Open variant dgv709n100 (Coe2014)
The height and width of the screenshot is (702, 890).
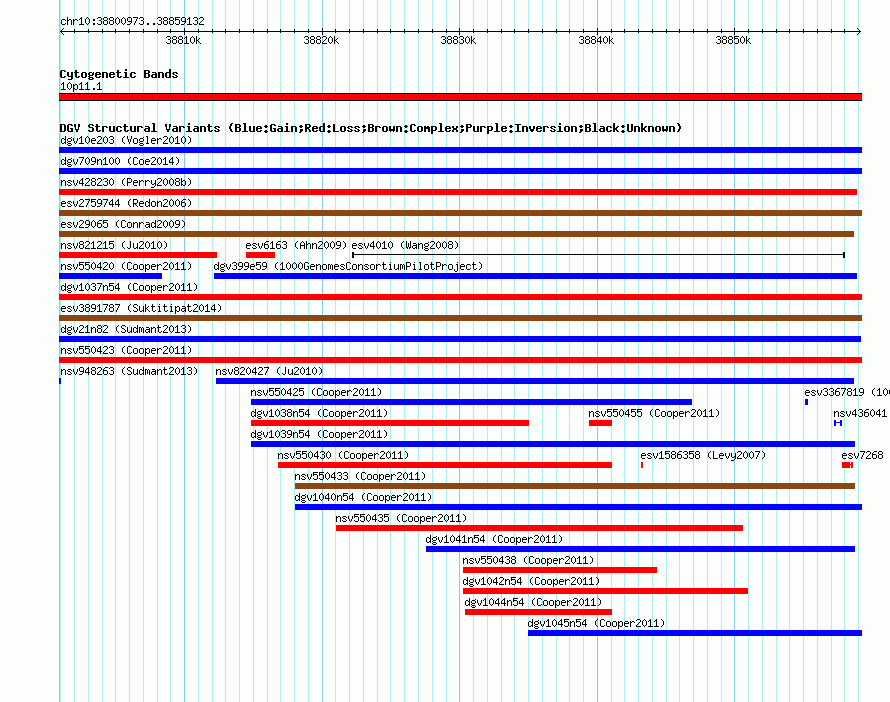pyautogui.click(x=120, y=161)
